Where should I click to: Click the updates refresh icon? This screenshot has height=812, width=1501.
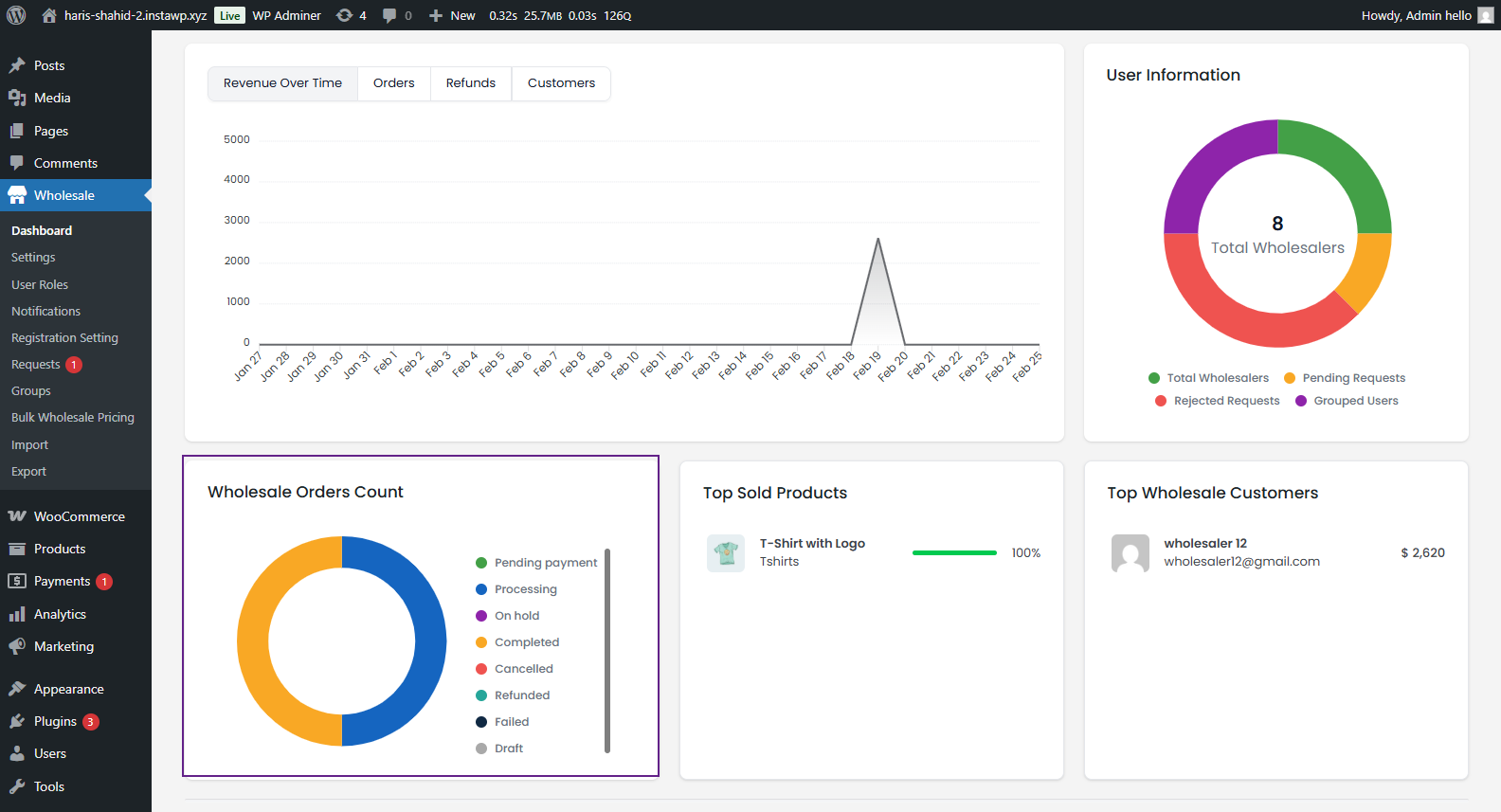[345, 15]
